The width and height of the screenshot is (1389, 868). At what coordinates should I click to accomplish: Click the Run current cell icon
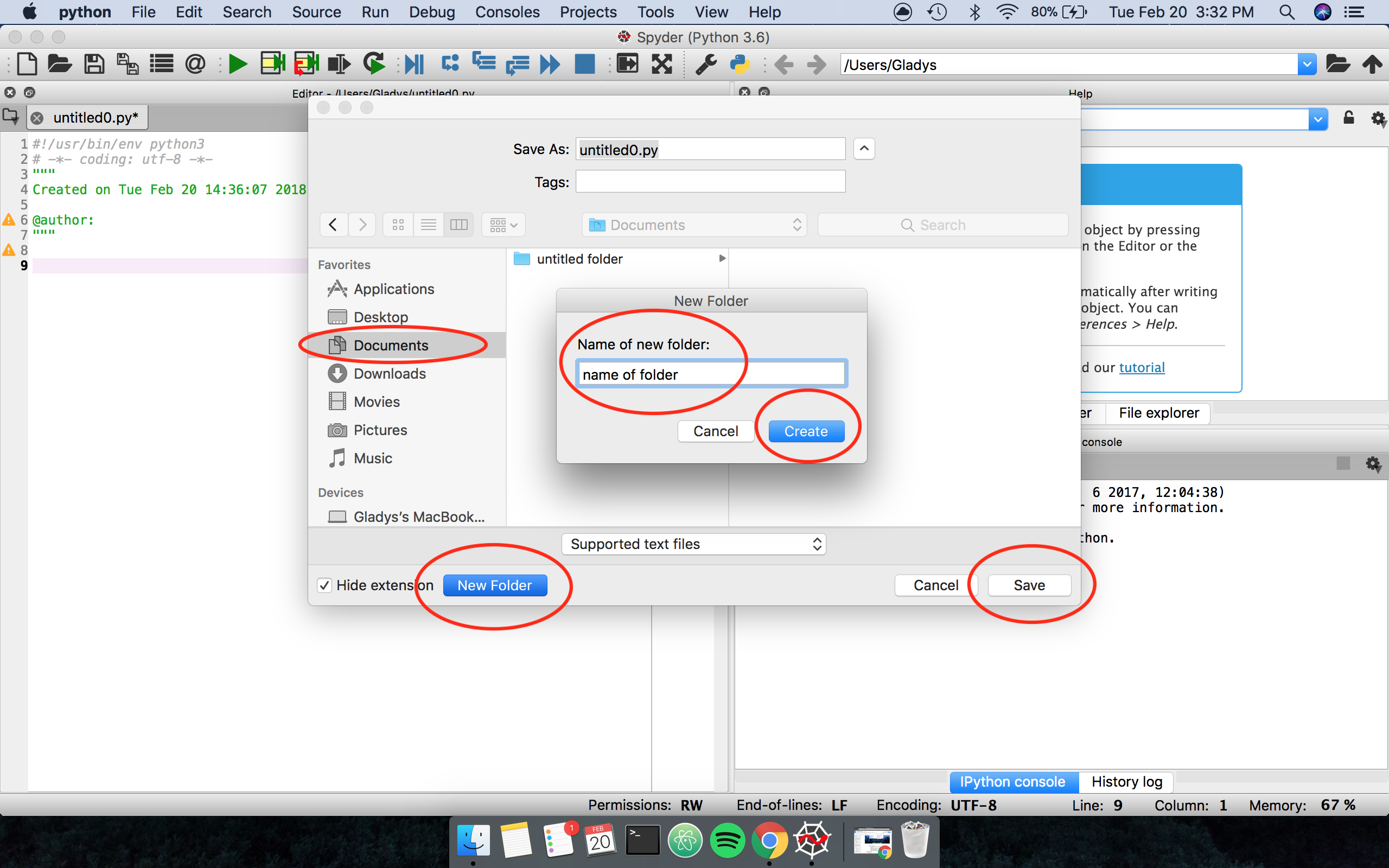272,63
